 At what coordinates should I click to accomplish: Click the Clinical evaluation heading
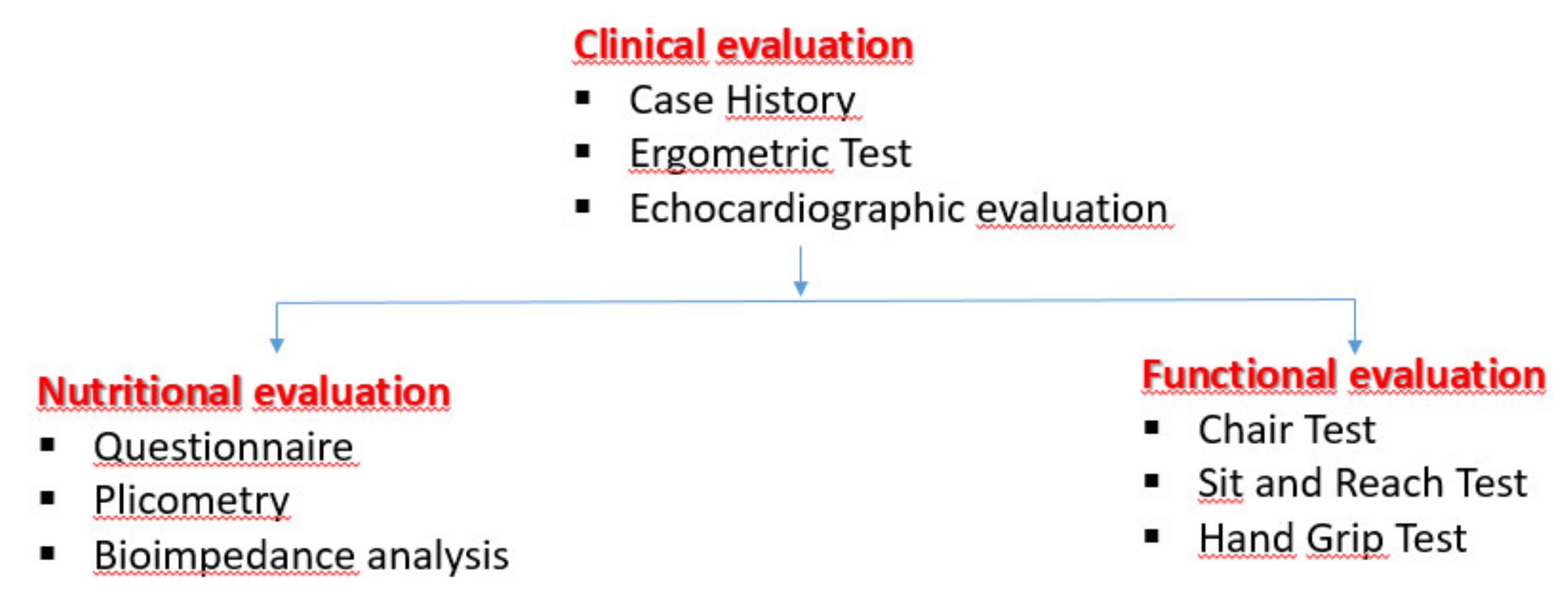pyautogui.click(x=743, y=45)
